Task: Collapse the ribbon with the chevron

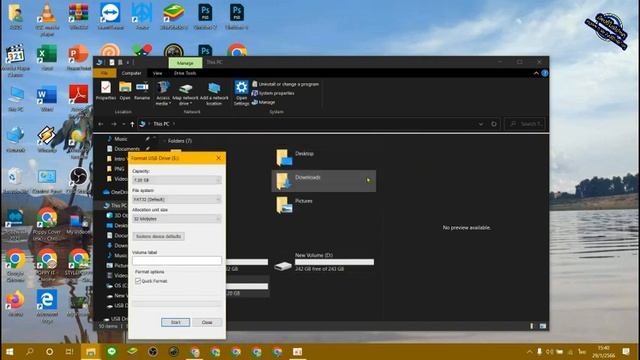Action: 536,73
